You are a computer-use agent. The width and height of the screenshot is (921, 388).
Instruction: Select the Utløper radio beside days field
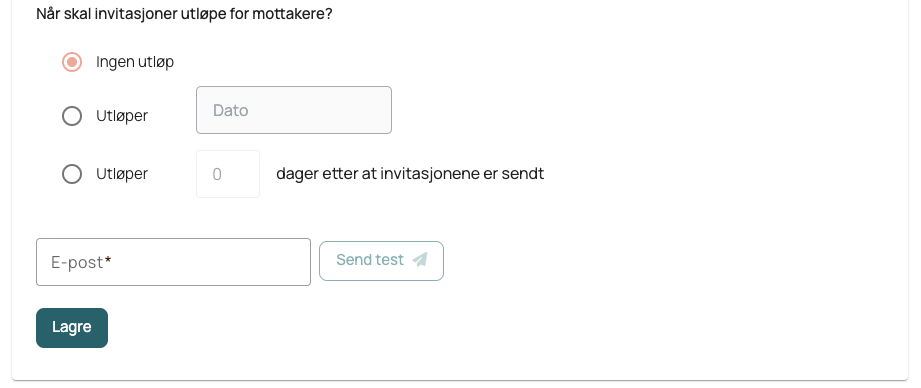coord(72,174)
